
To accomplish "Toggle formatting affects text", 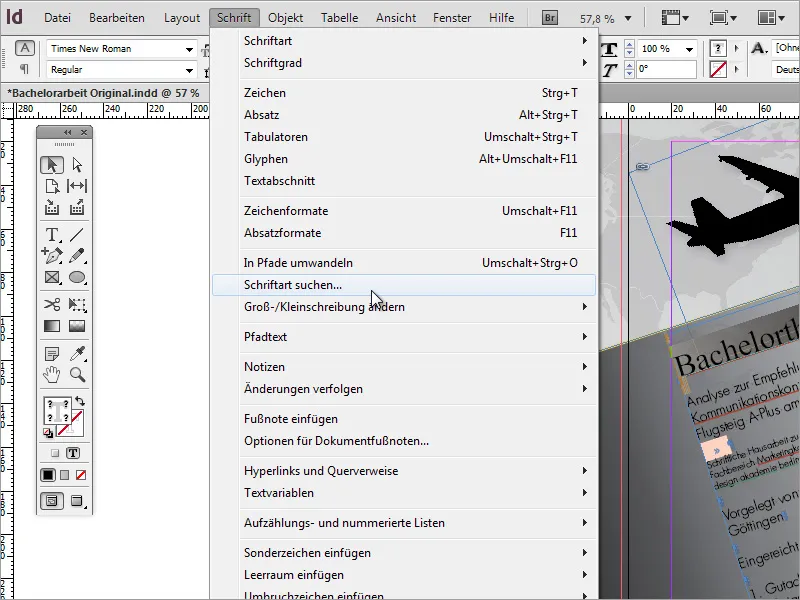I will [73, 453].
